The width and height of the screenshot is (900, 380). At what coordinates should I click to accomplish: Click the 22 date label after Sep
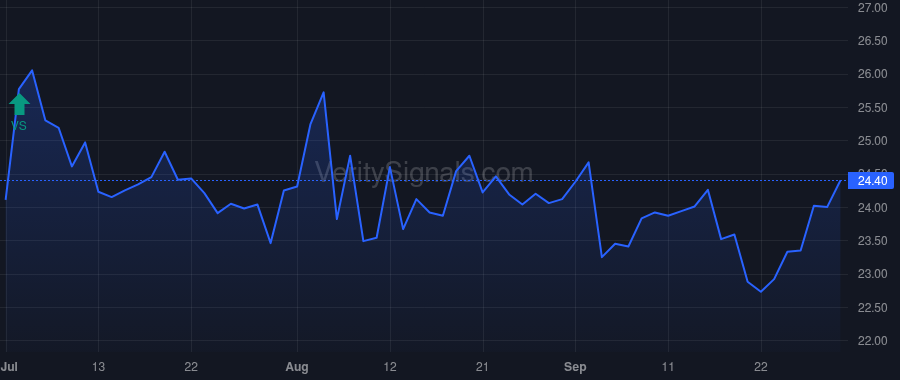tap(761, 367)
